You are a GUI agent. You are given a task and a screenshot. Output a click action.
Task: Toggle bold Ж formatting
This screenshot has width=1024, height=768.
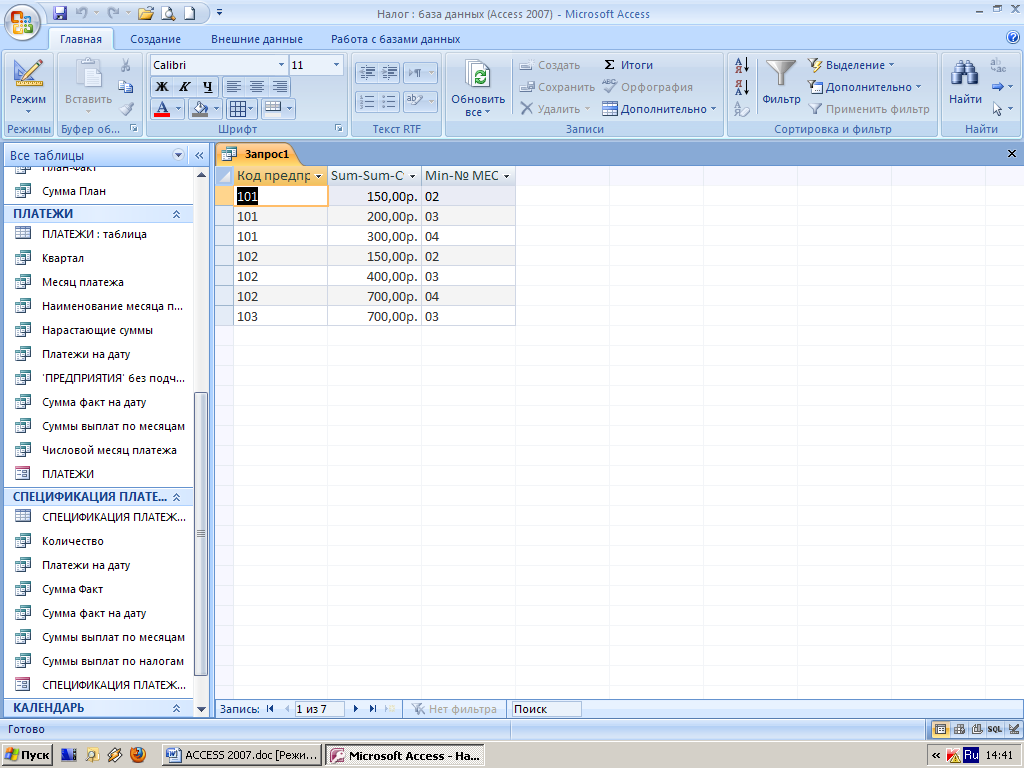[161, 86]
